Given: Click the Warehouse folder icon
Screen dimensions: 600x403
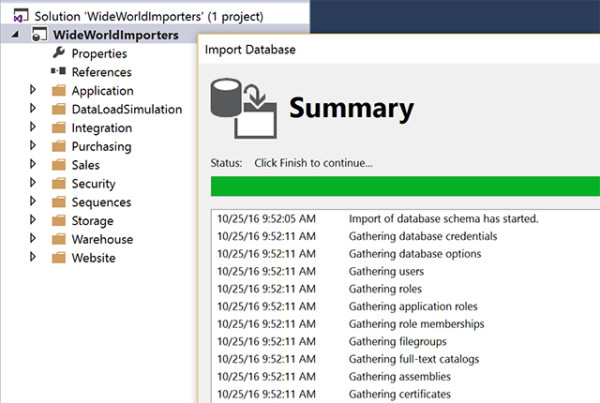Looking at the screenshot, I should point(59,239).
